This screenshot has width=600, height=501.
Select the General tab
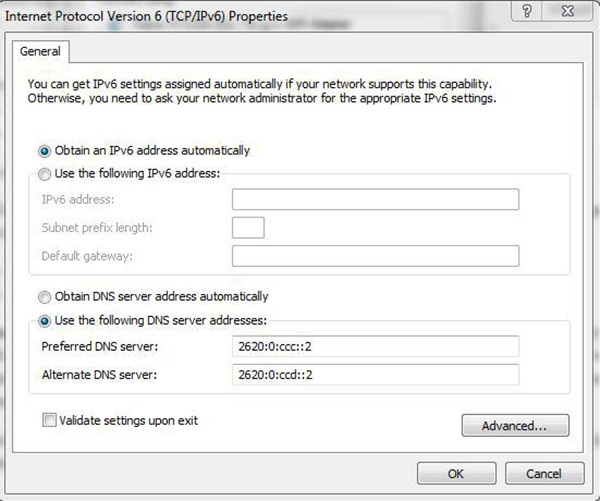tap(41, 51)
